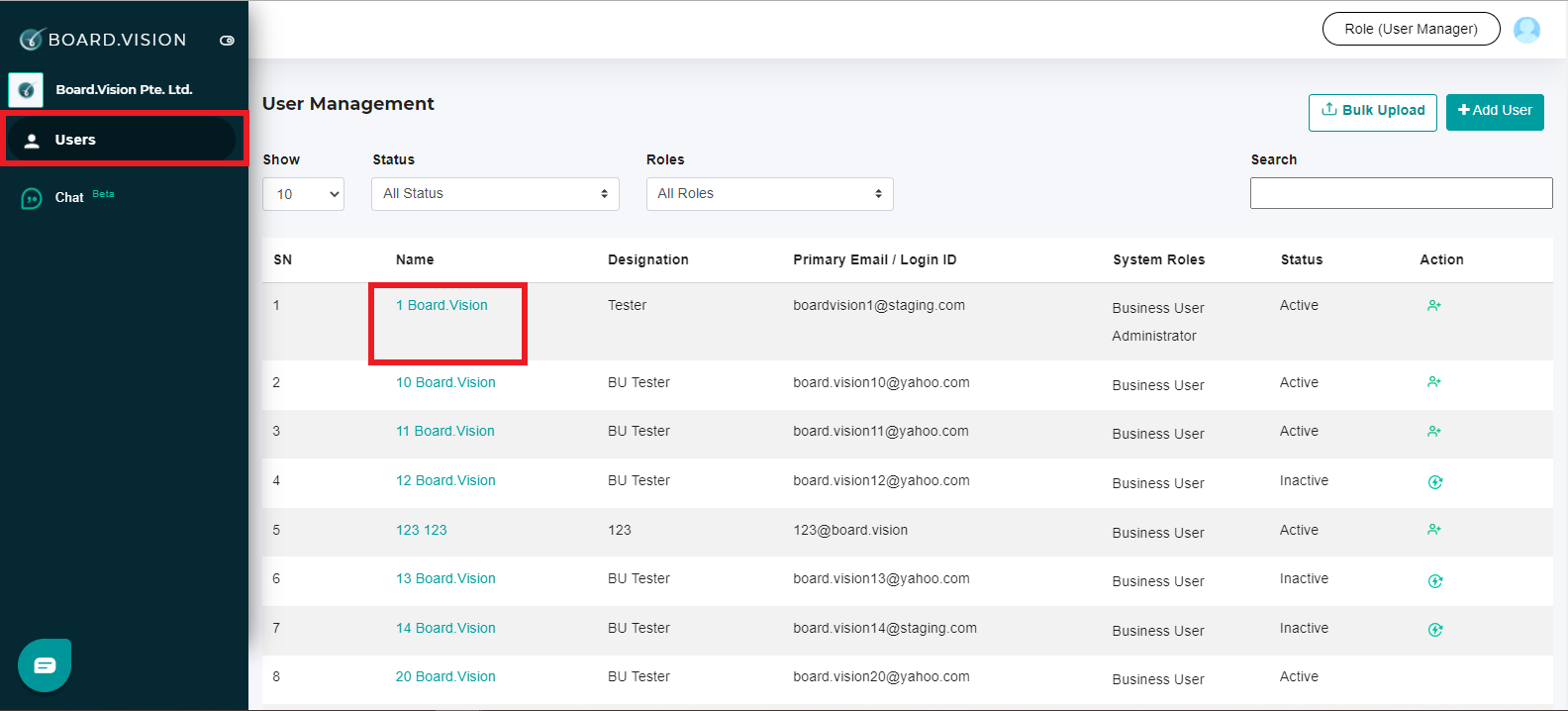Image resolution: width=1568 pixels, height=711 pixels.
Task: Select email board.vision10@yahoo.com
Action: [881, 382]
